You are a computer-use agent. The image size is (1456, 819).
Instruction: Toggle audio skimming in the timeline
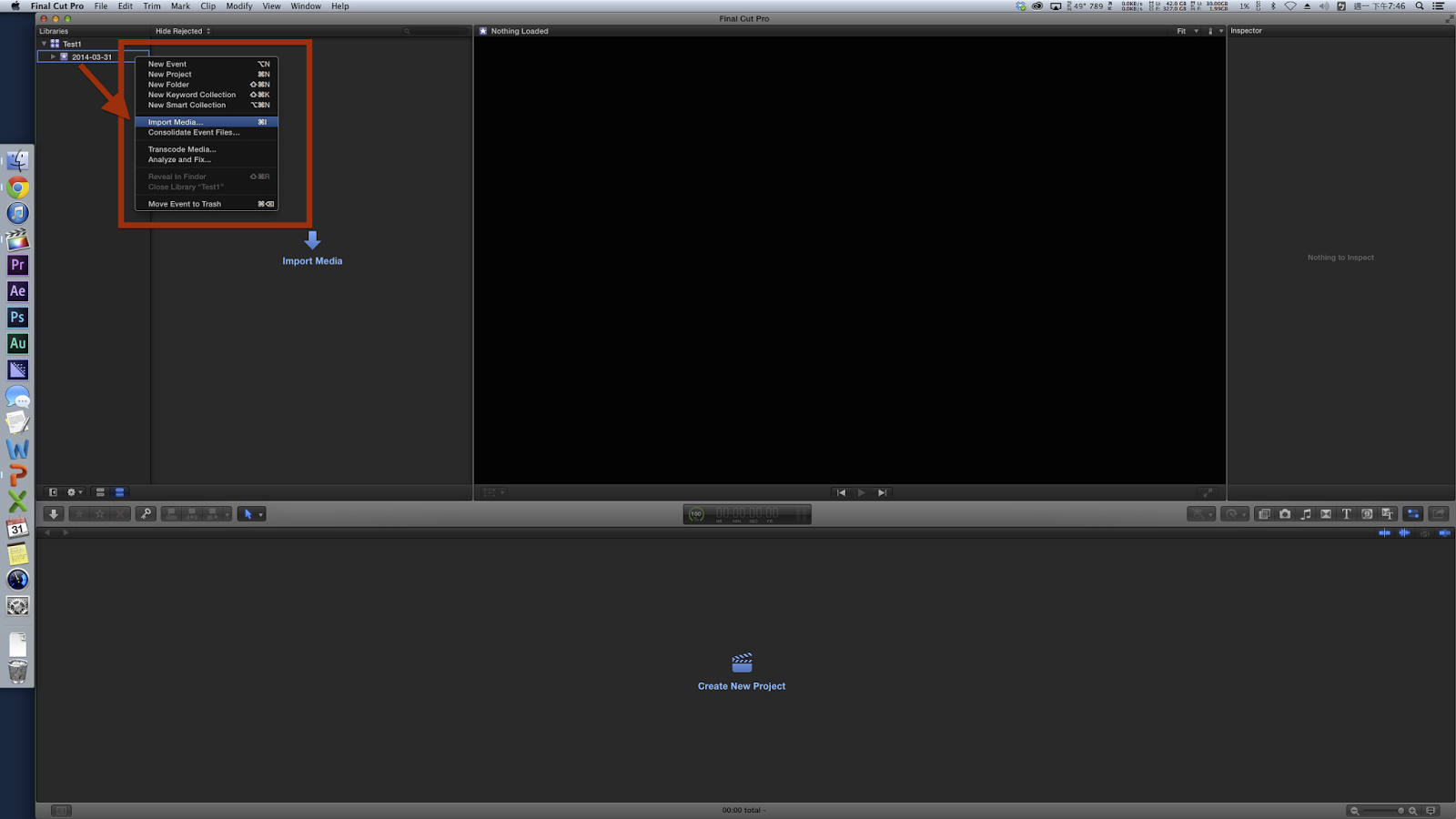pyautogui.click(x=1404, y=533)
